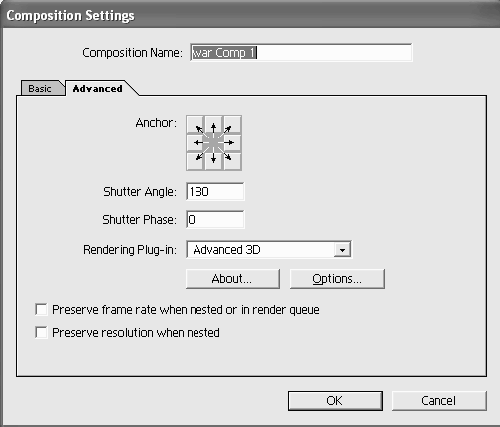The height and width of the screenshot is (427, 500).
Task: Select the Advanced tab
Action: [98, 88]
